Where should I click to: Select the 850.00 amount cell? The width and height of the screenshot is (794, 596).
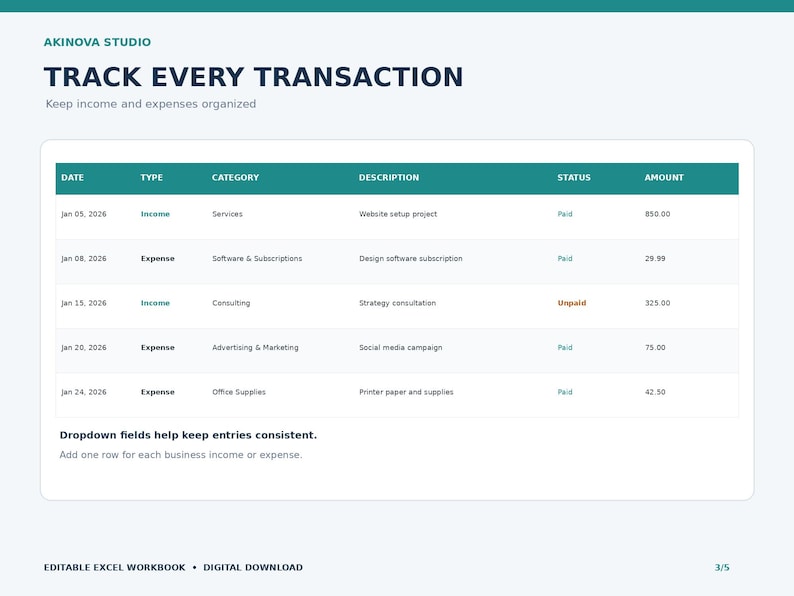(657, 214)
